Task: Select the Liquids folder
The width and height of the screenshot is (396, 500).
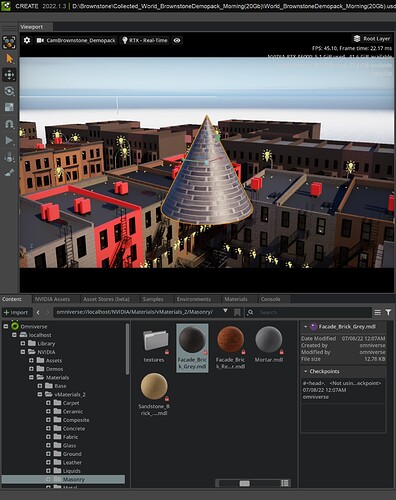Action: tap(71, 471)
